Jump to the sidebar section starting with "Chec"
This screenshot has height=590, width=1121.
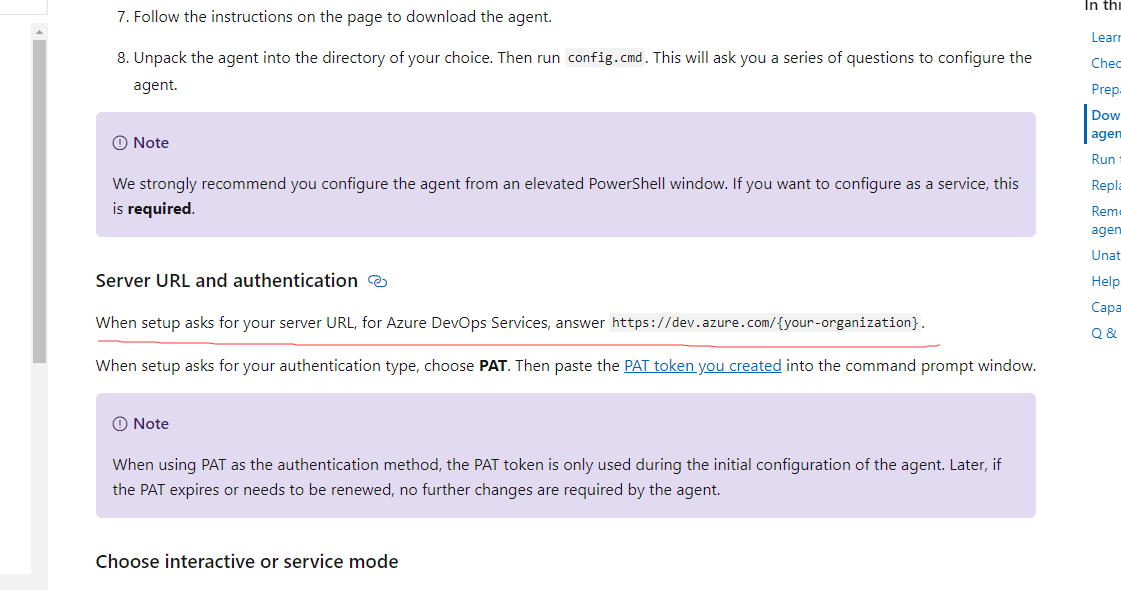point(1106,63)
